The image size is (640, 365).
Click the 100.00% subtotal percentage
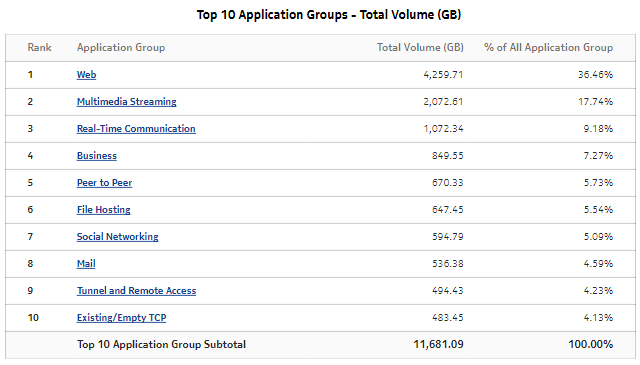point(591,344)
